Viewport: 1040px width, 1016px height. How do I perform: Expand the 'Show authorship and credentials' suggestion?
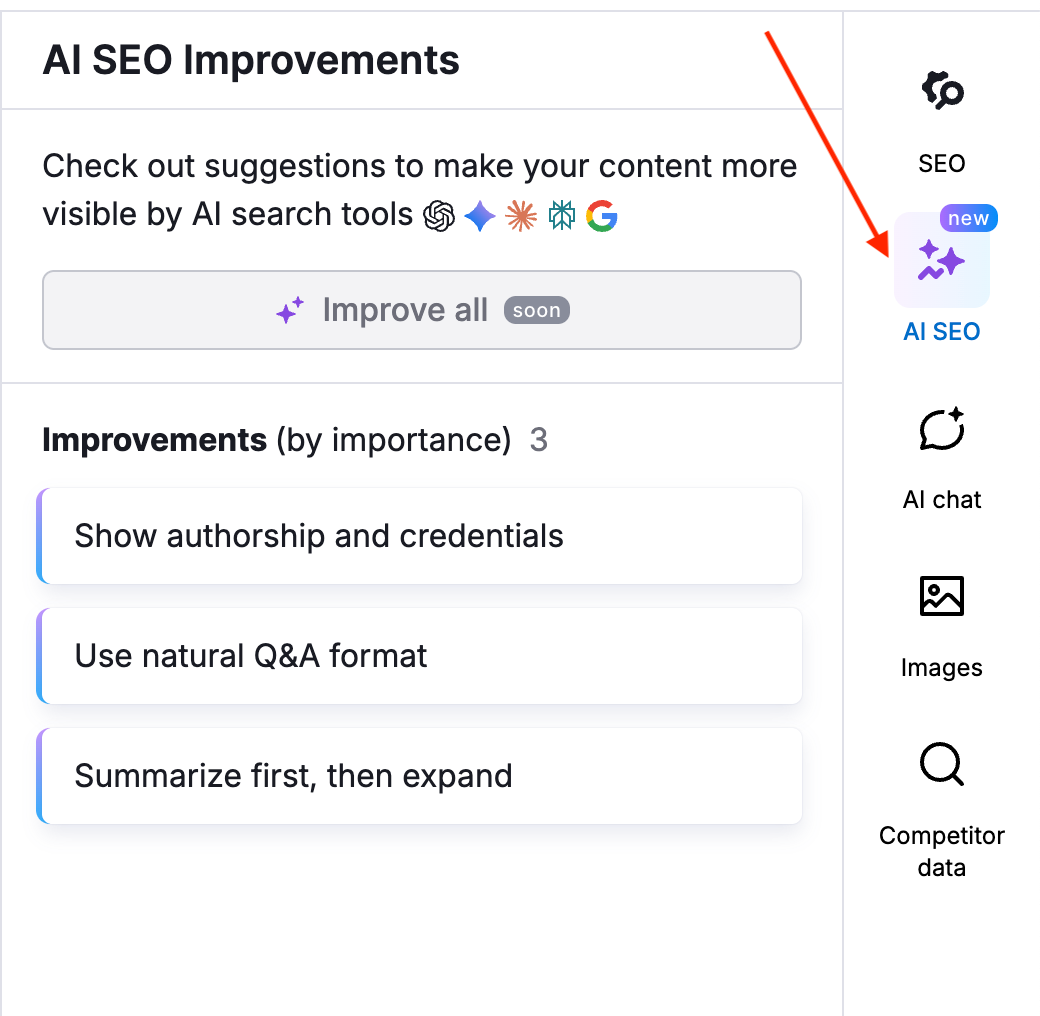(421, 536)
